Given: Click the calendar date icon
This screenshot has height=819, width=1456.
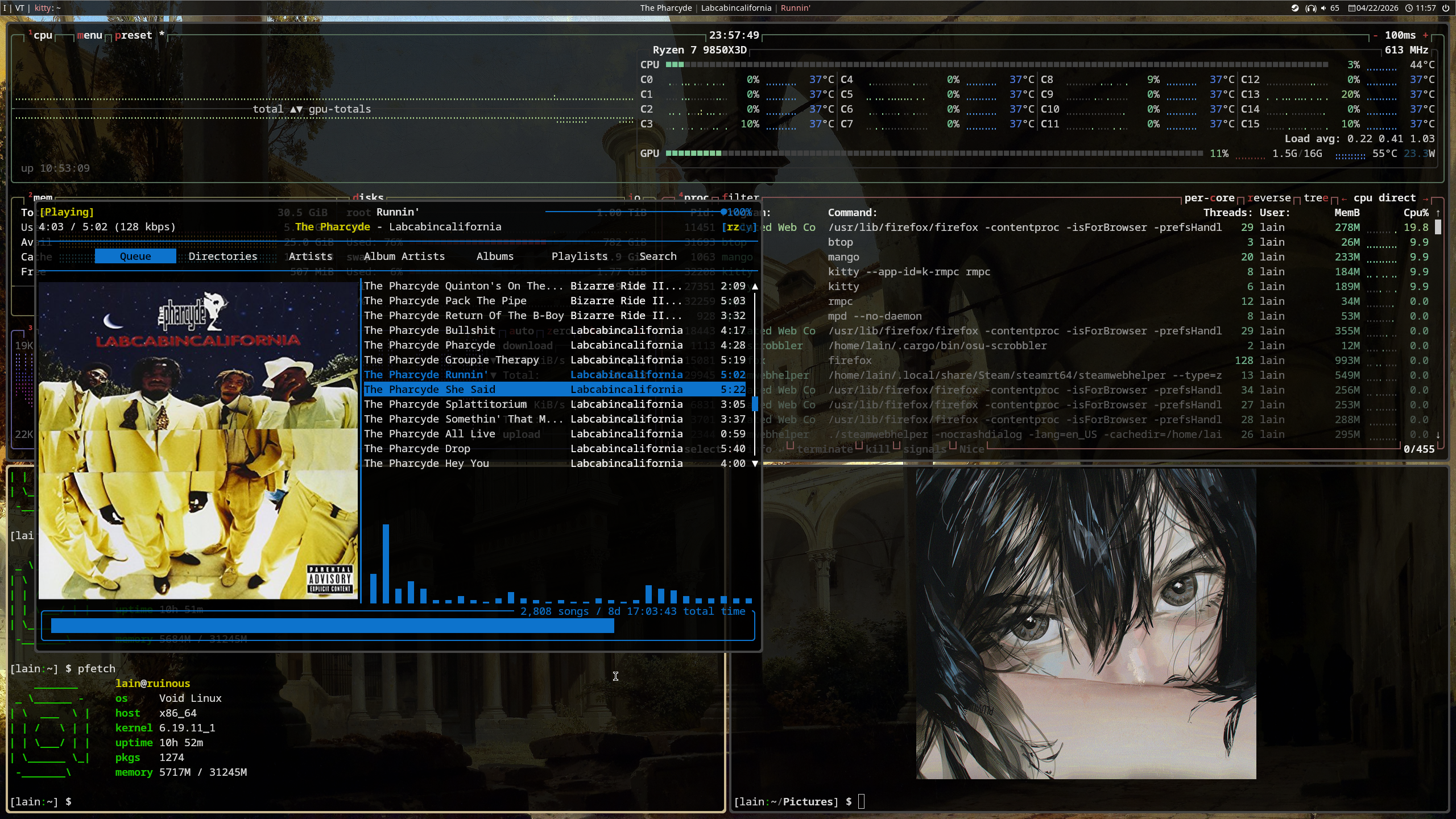Looking at the screenshot, I should click(1352, 8).
